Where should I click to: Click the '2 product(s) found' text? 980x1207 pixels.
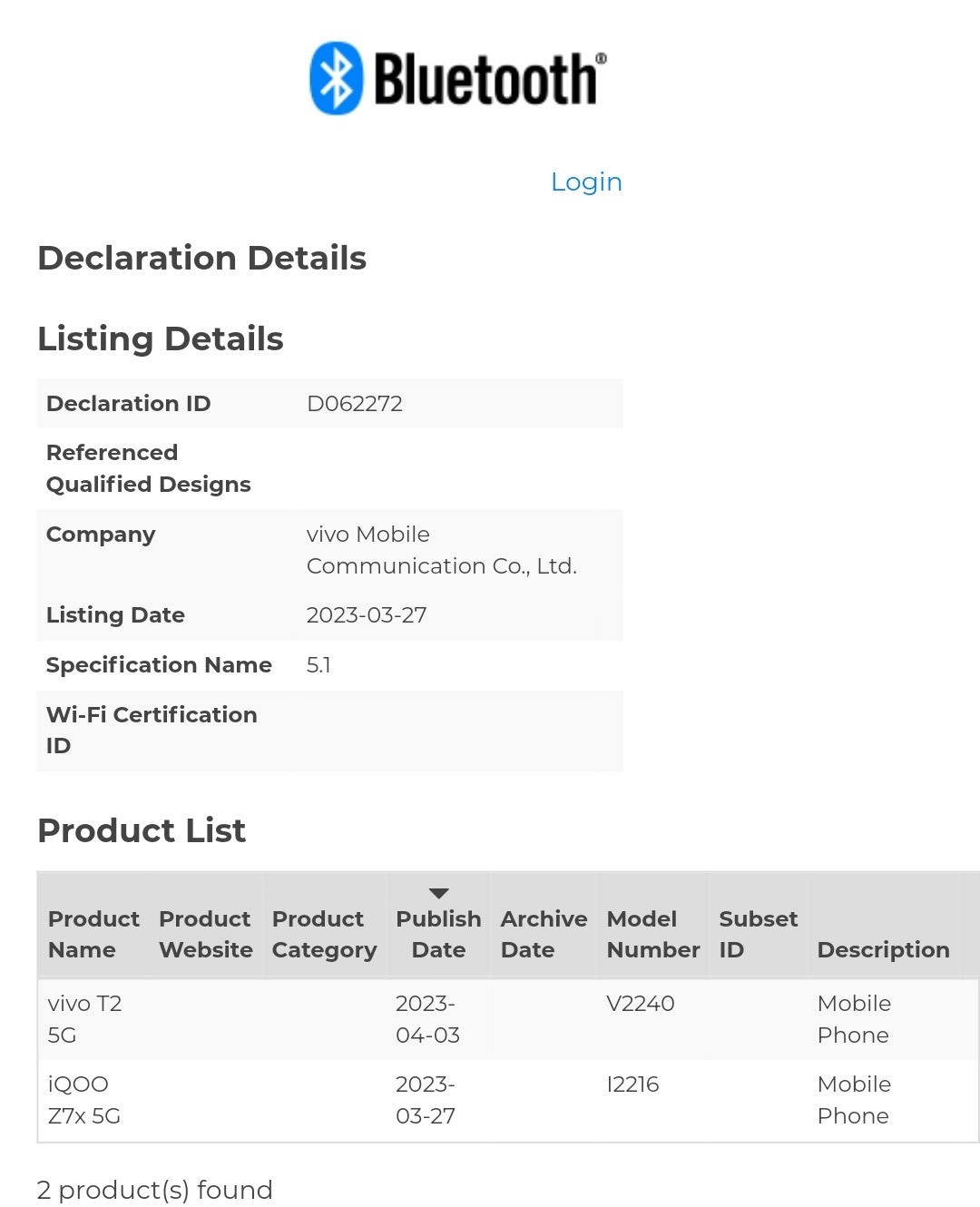click(x=154, y=1190)
